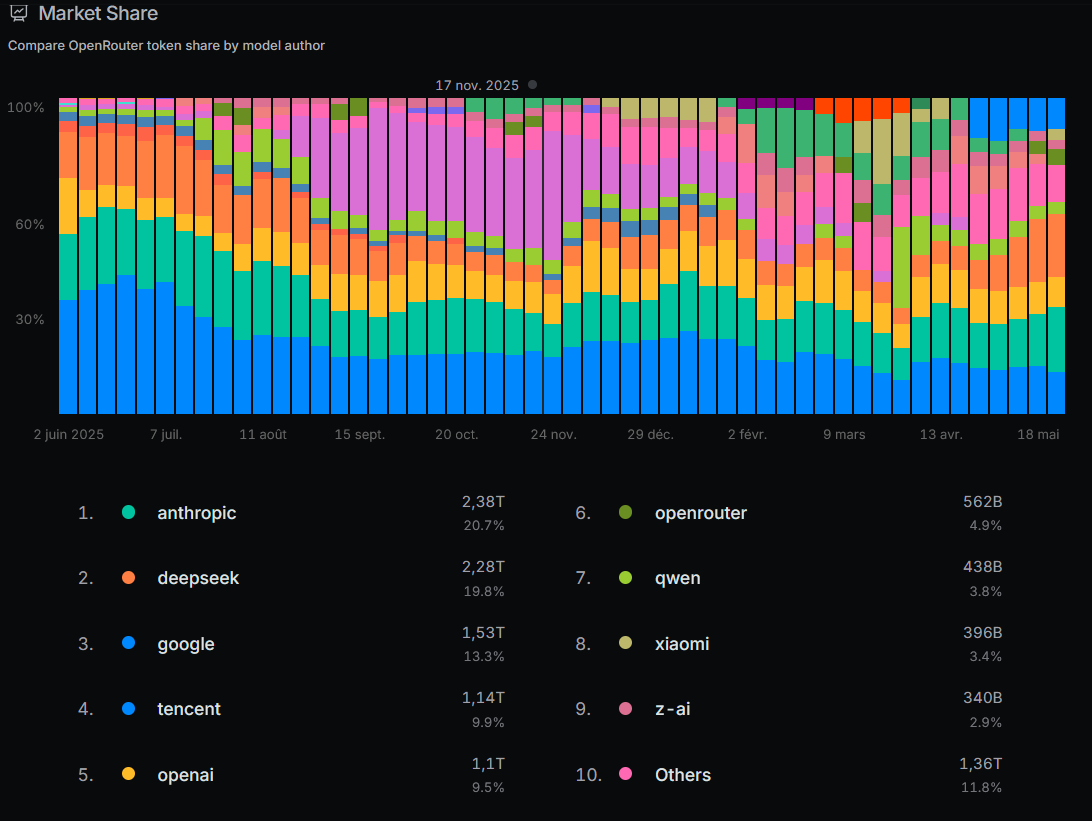The image size is (1092, 821).
Task: Click the 18 mai axis label
Action: (1038, 435)
